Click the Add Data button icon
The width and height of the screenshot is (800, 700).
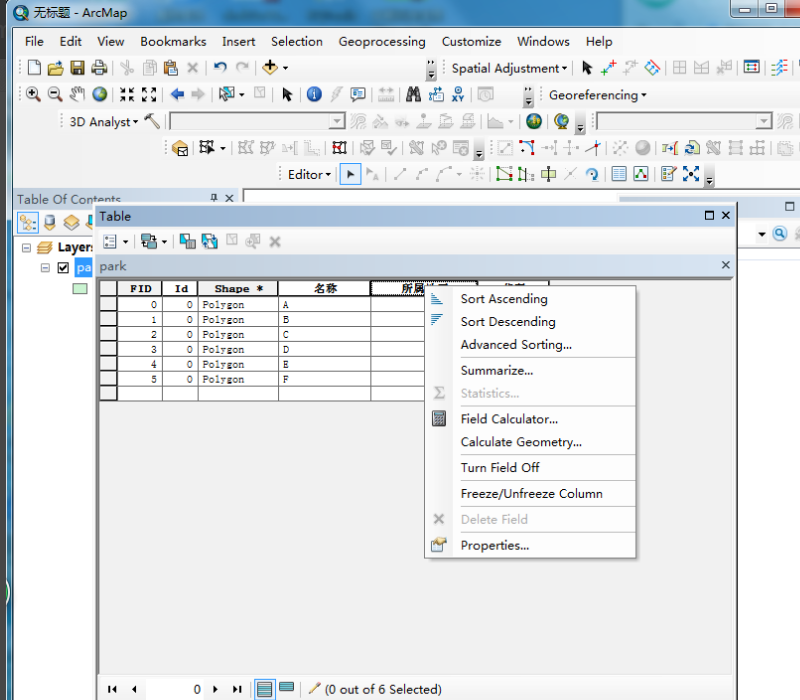269,67
